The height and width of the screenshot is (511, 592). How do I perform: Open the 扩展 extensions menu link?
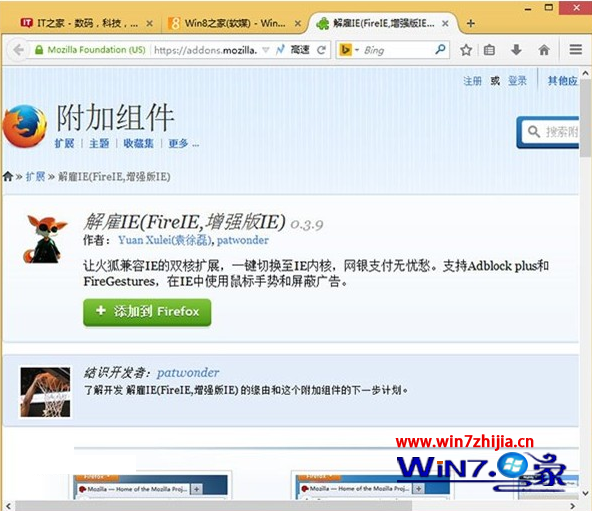64,144
